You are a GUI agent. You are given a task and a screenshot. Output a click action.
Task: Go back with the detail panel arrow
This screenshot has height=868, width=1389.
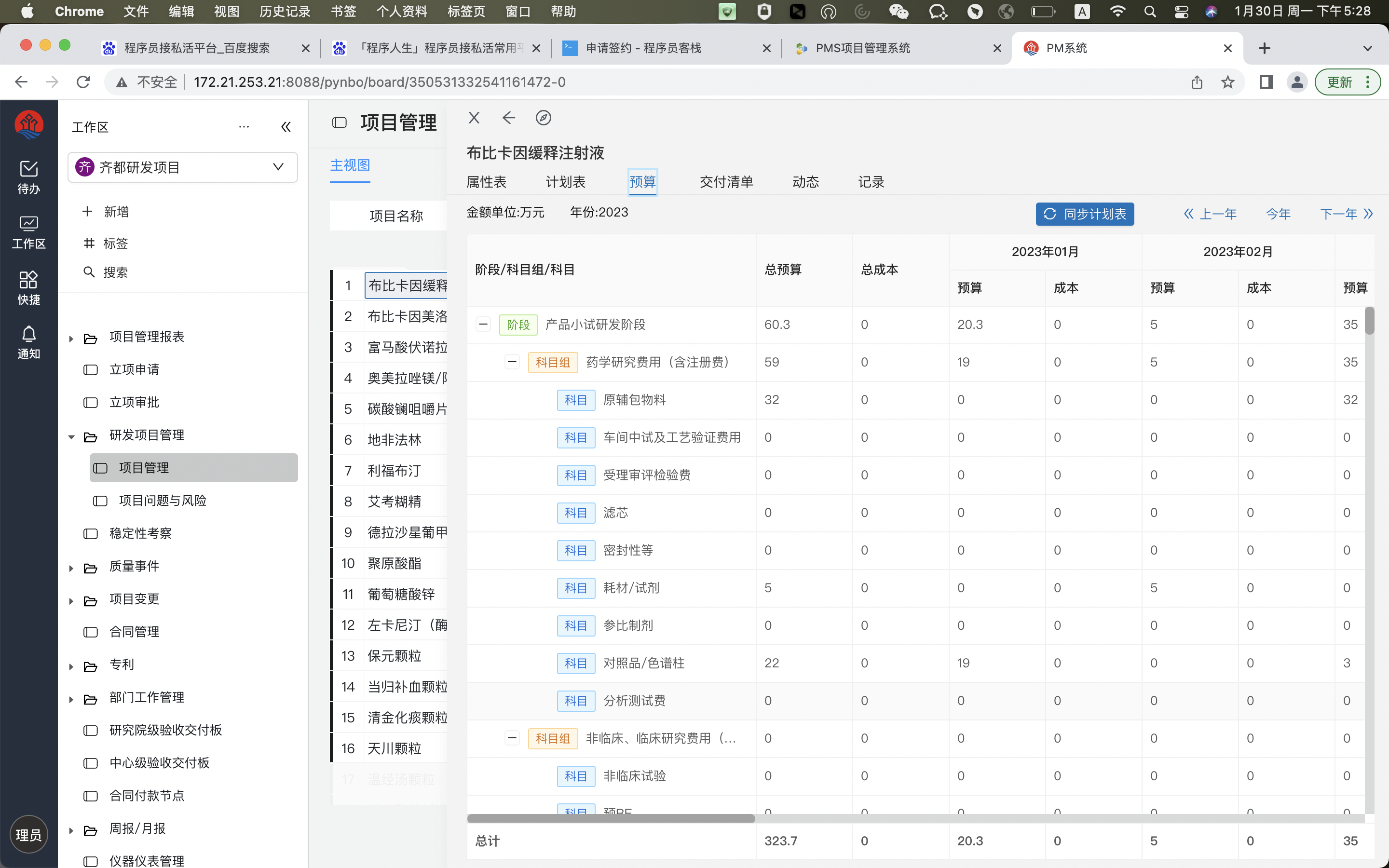(508, 118)
